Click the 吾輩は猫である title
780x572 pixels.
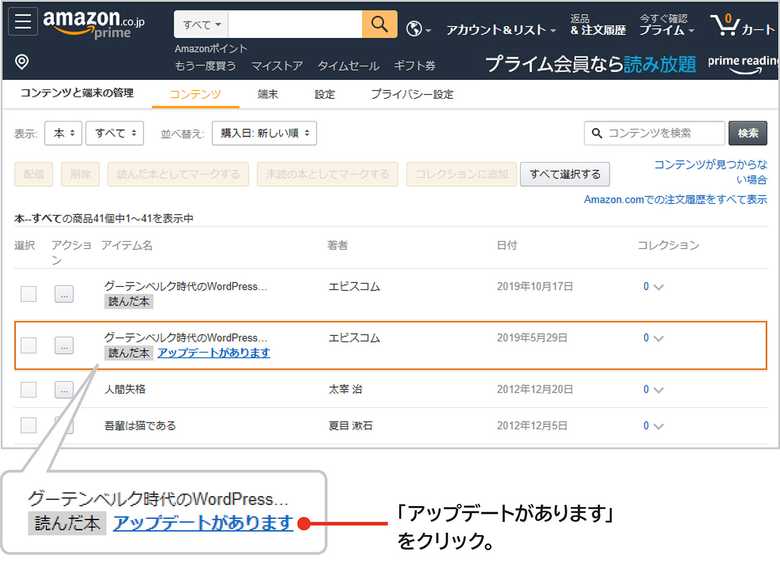140,426
